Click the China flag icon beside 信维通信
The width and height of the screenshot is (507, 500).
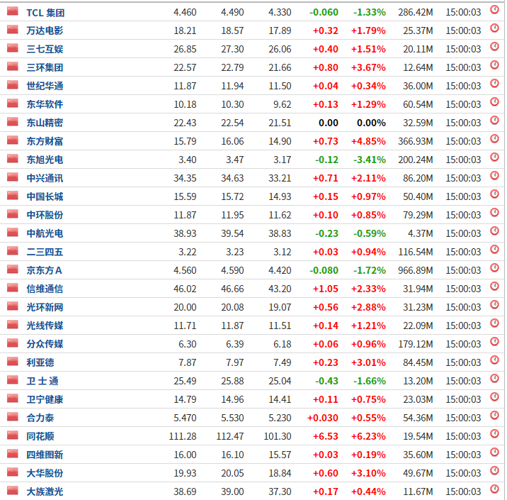tap(13, 287)
